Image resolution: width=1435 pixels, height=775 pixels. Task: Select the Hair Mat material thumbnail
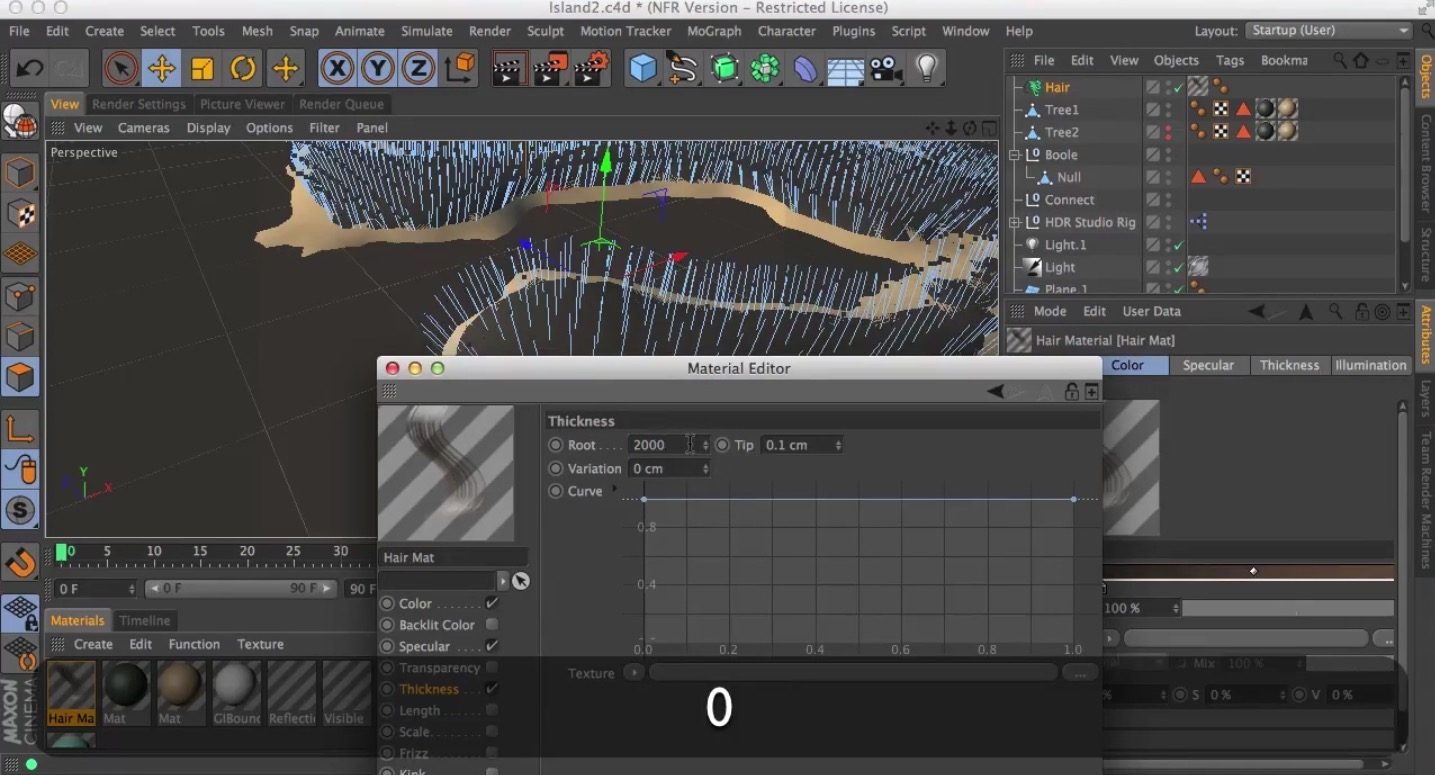tap(71, 692)
